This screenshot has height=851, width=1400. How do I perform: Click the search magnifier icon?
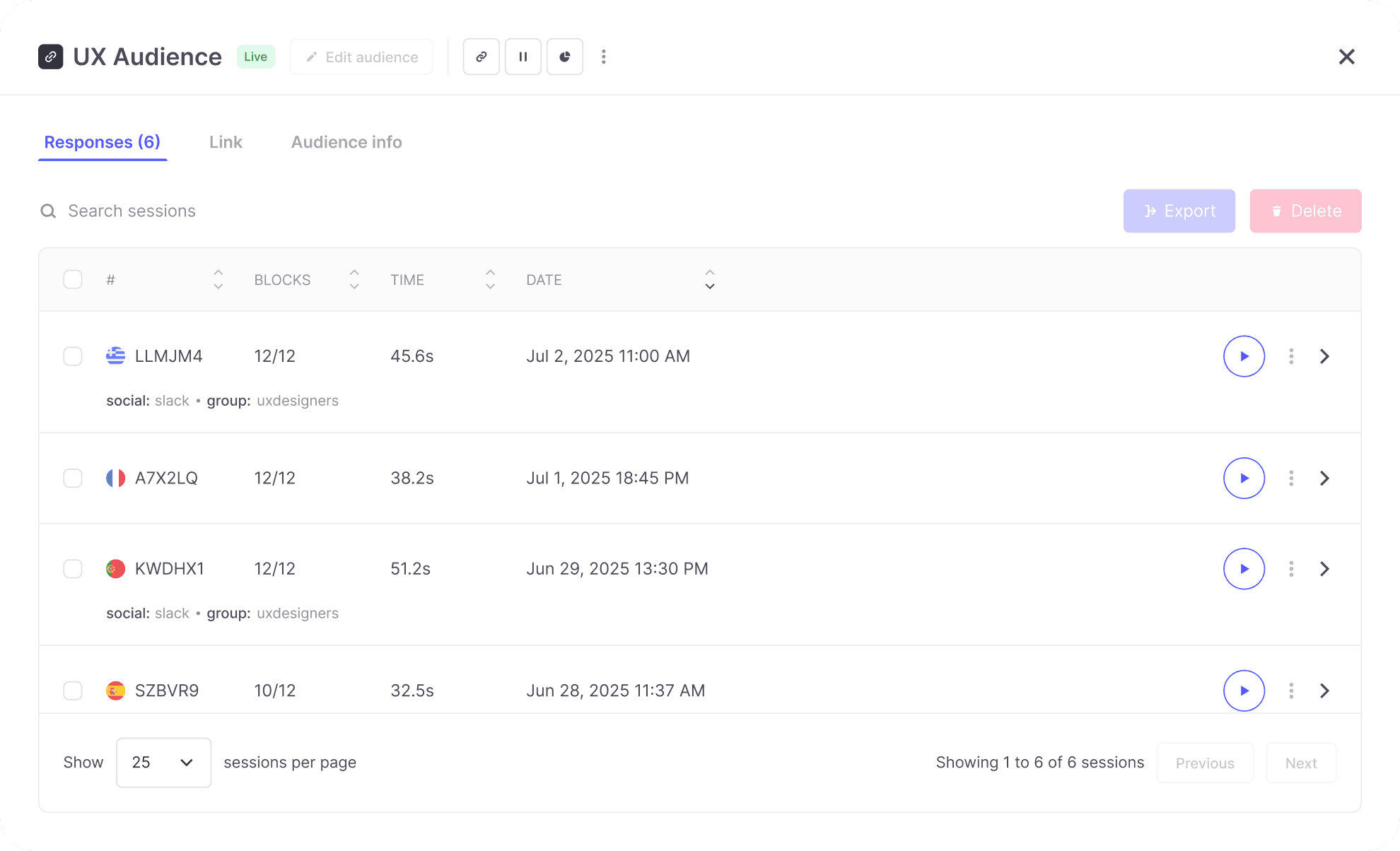pos(48,211)
